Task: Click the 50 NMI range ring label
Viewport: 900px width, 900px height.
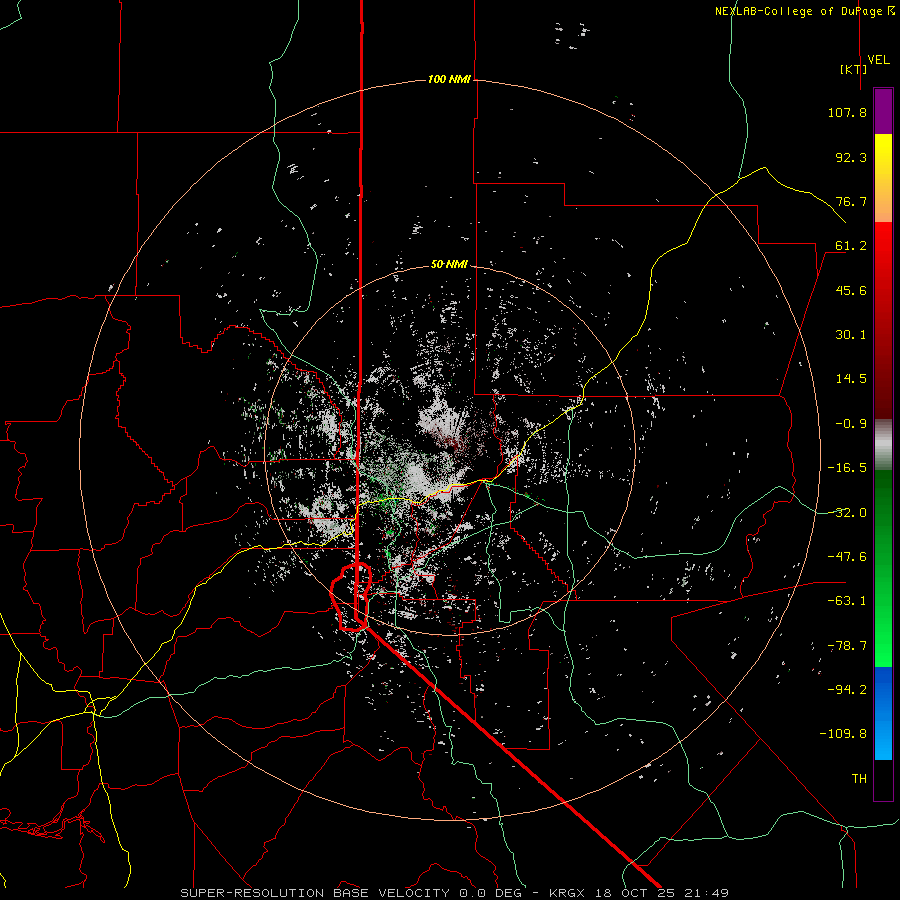Action: coord(449,265)
